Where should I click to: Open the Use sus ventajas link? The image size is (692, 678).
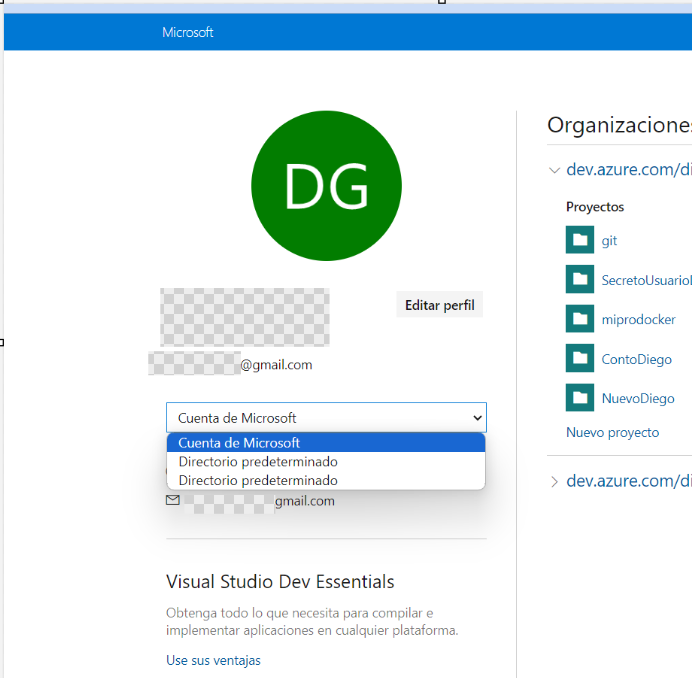tap(213, 660)
